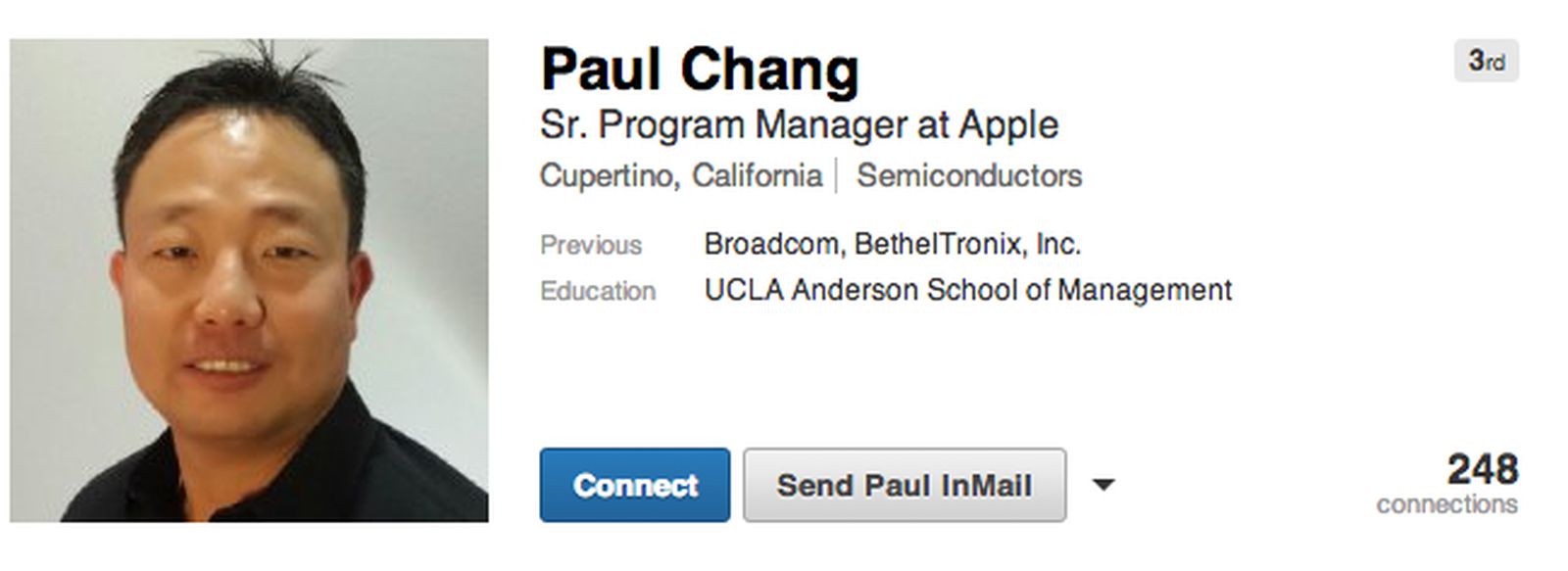Click the divider between location and industry
Screen dimensions: 1568x571
tap(840, 174)
